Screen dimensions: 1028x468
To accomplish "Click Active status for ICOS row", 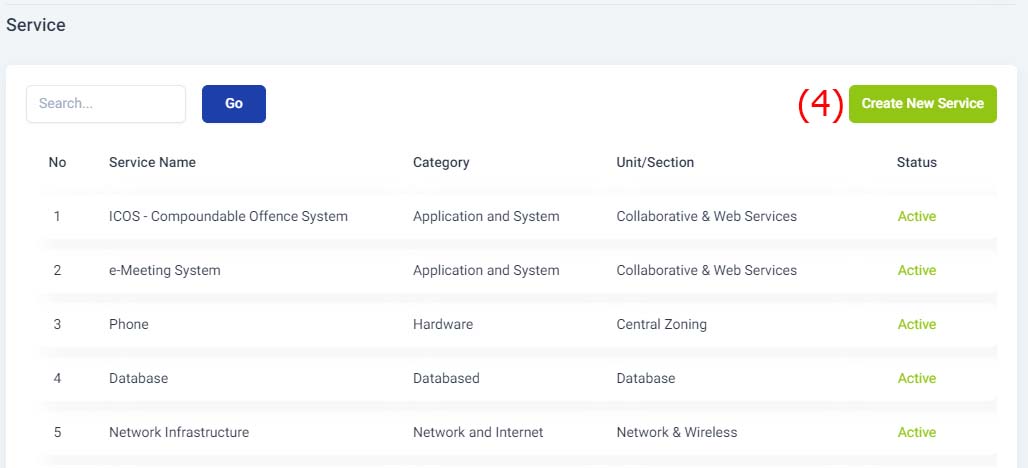I will [917, 216].
